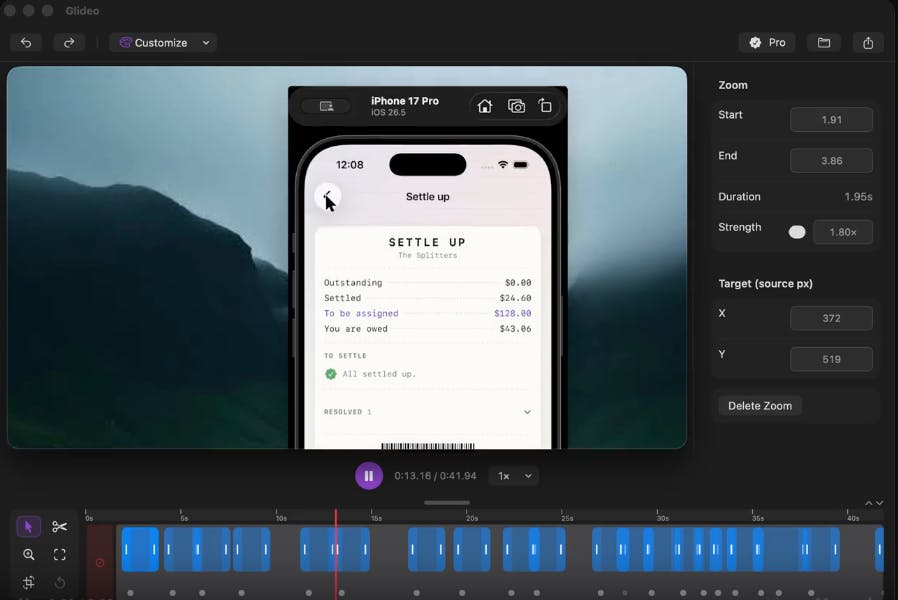Viewport: 898px width, 600px height.
Task: Click the To be assigned row label
Action: point(361,313)
